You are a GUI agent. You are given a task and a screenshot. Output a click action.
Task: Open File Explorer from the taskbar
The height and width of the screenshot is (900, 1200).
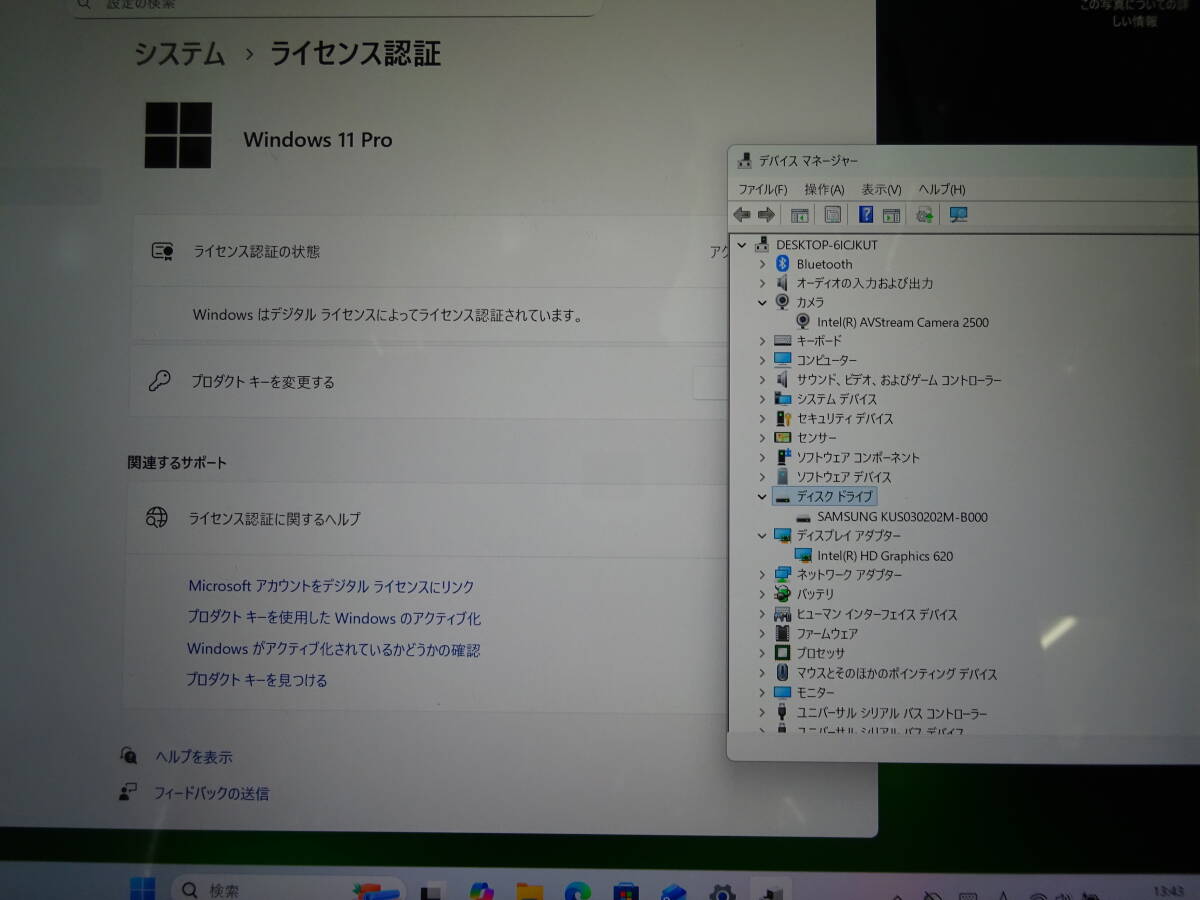coord(530,891)
